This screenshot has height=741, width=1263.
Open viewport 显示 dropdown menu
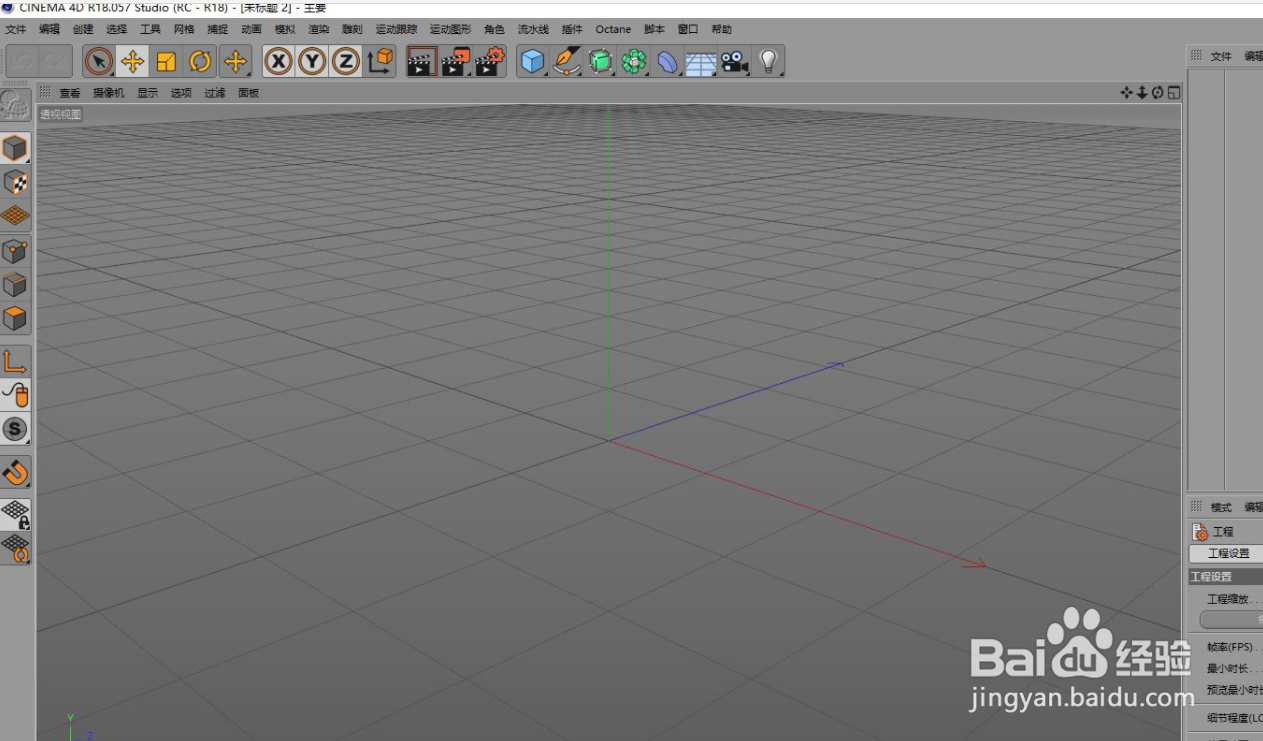pos(148,93)
